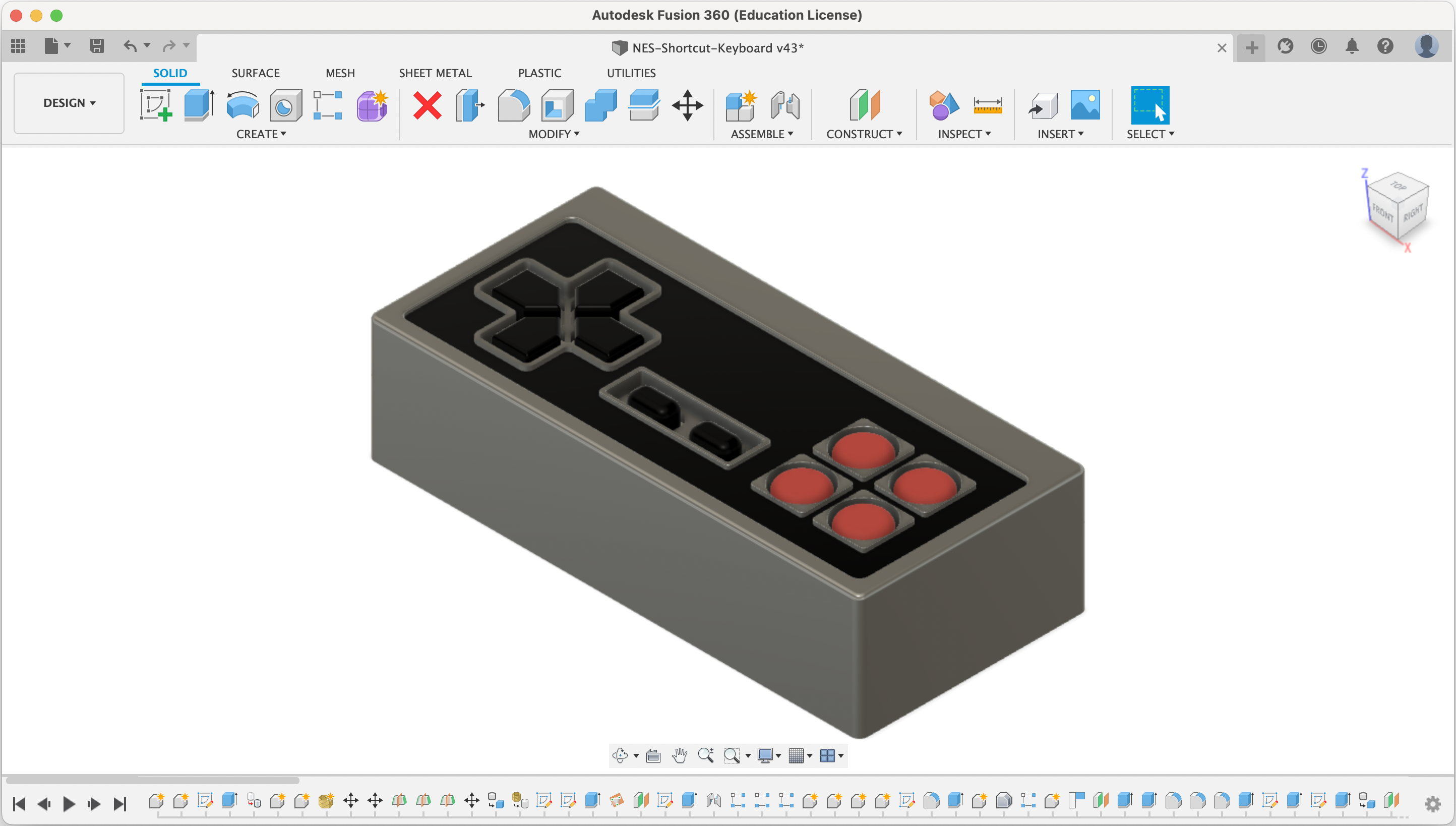Expand the CREATE menu
Screen dimensions: 1456x826
coord(261,134)
